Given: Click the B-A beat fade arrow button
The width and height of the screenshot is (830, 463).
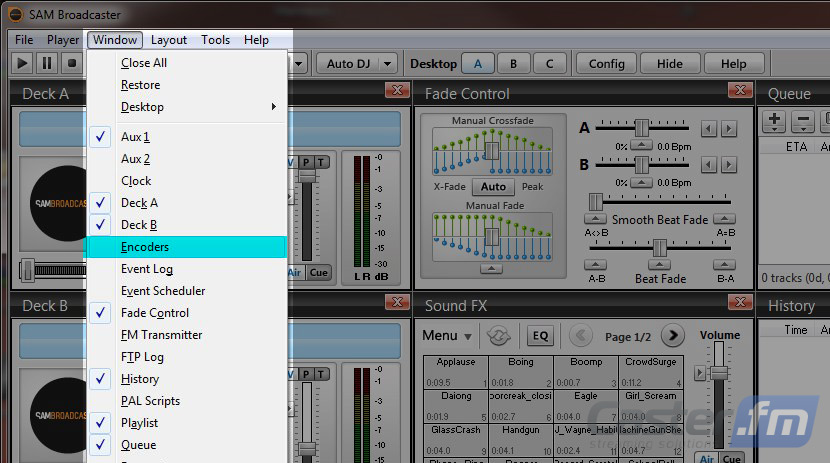Looking at the screenshot, I should point(724,265).
